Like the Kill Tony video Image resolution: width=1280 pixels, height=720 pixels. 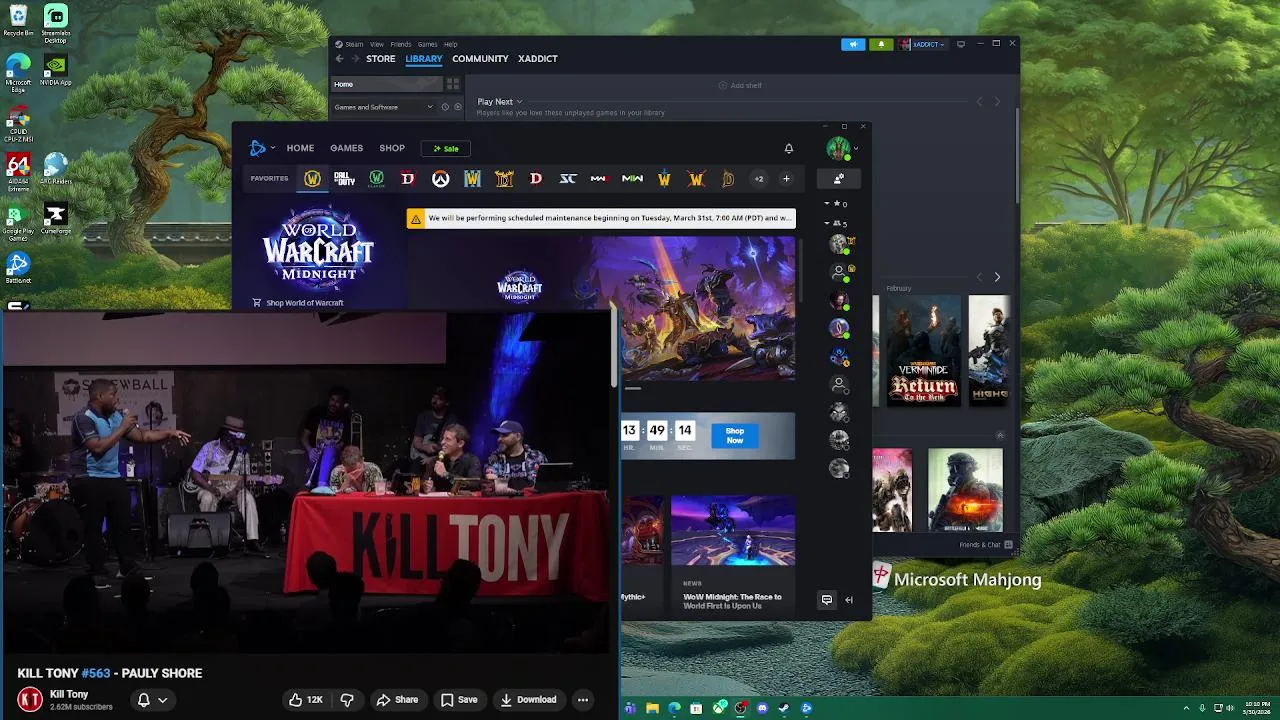point(305,700)
